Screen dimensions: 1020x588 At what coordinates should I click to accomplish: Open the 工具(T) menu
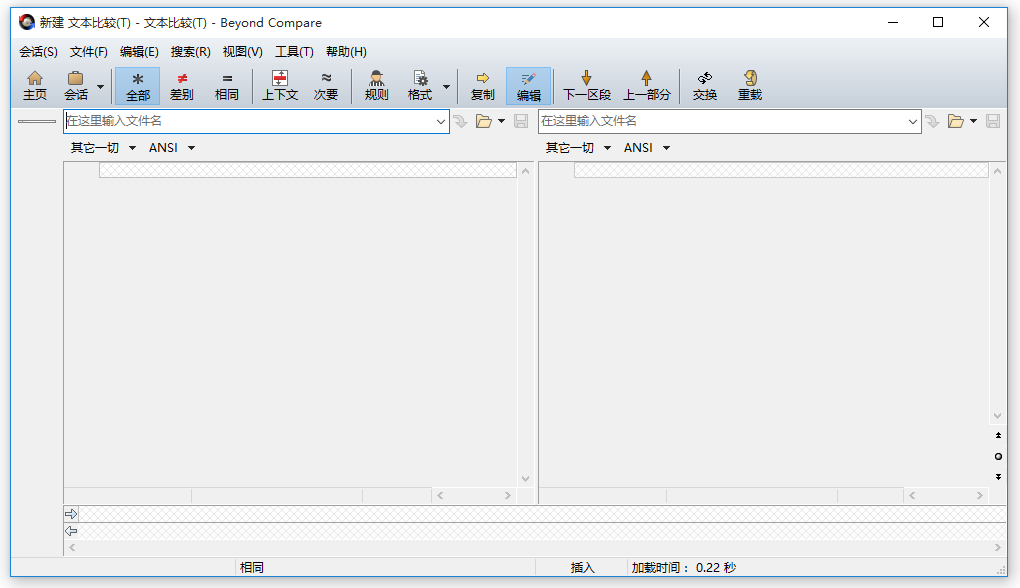(x=294, y=51)
